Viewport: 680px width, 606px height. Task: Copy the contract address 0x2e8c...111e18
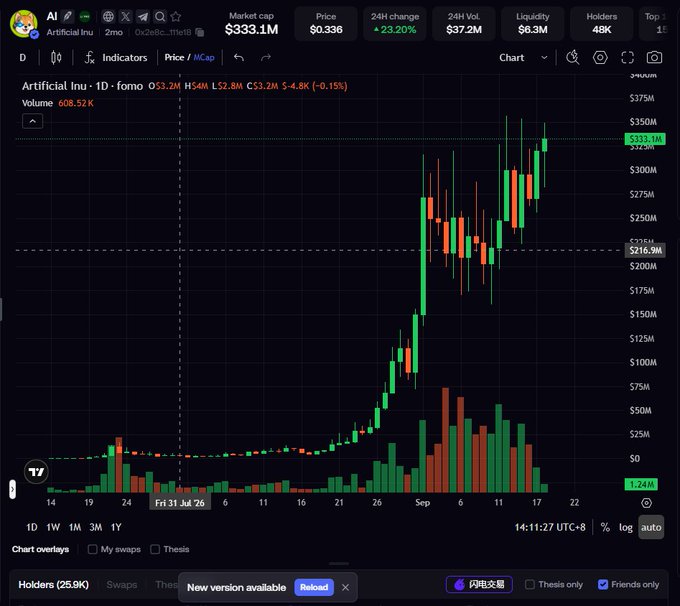coord(199,32)
